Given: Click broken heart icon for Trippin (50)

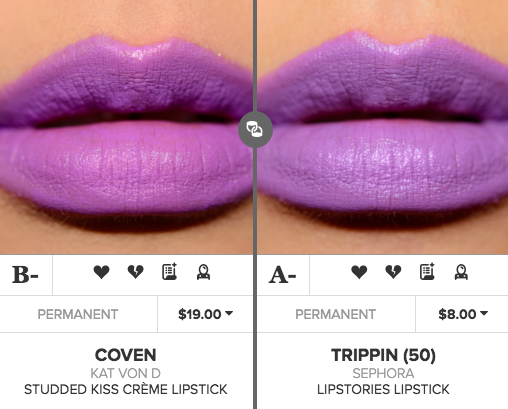Looking at the screenshot, I should tap(393, 272).
